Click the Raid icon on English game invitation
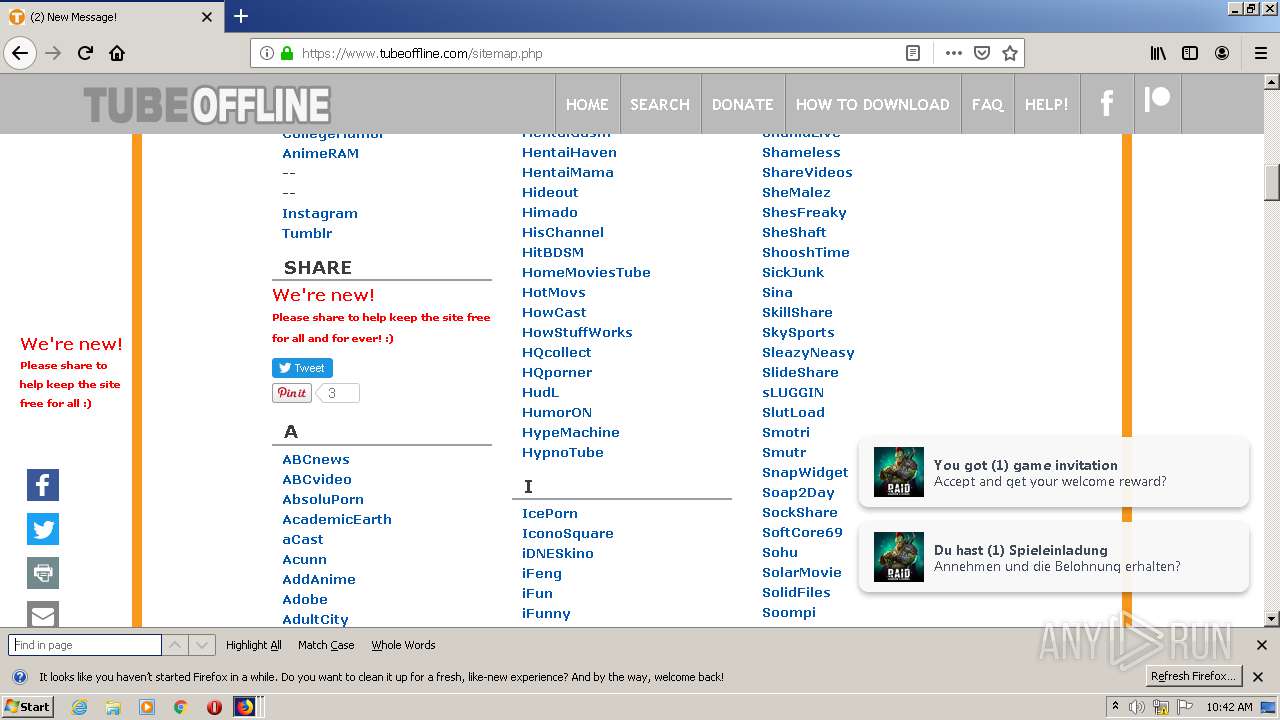 click(899, 472)
